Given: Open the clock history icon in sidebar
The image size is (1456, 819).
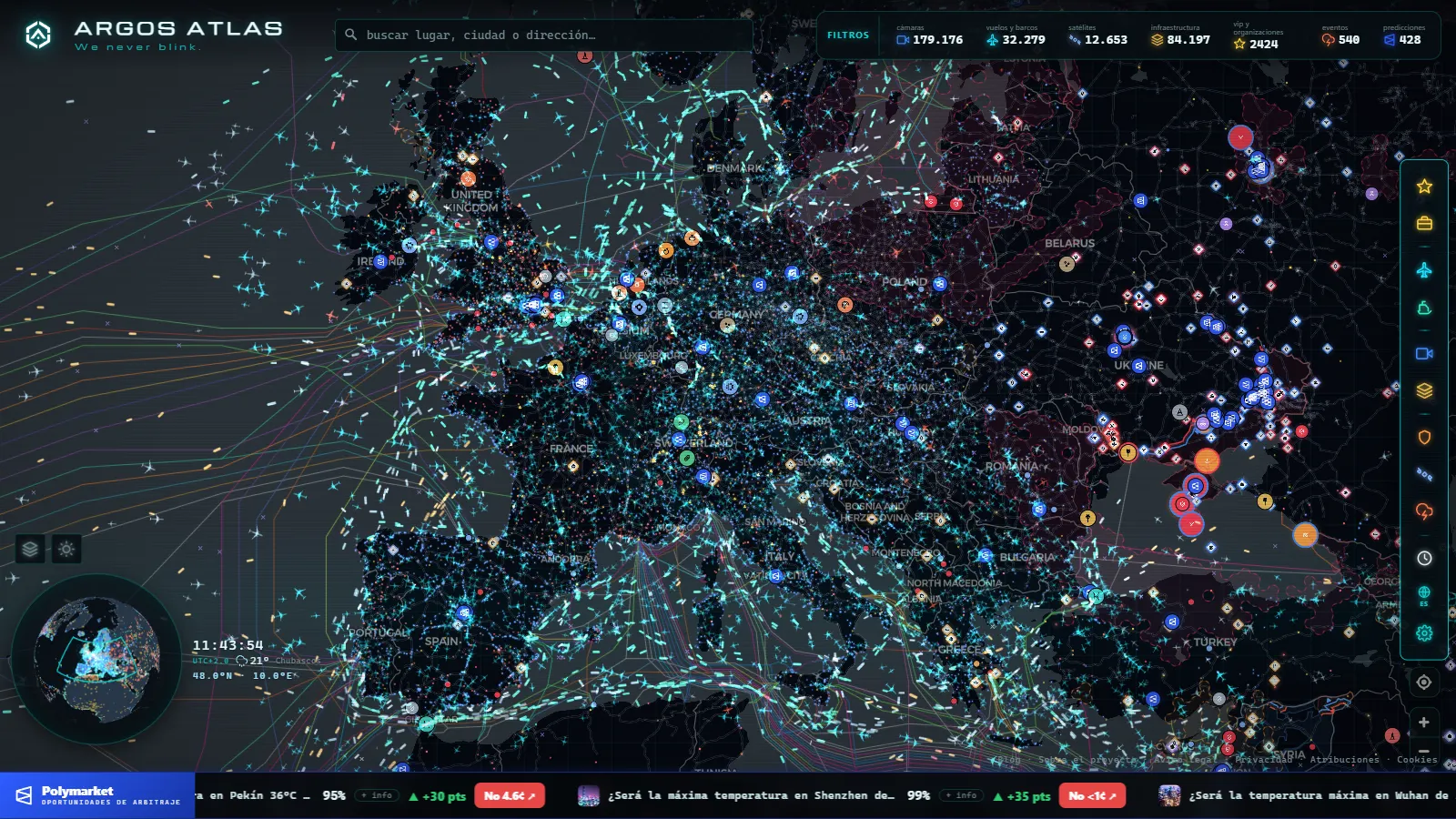Looking at the screenshot, I should pyautogui.click(x=1424, y=558).
